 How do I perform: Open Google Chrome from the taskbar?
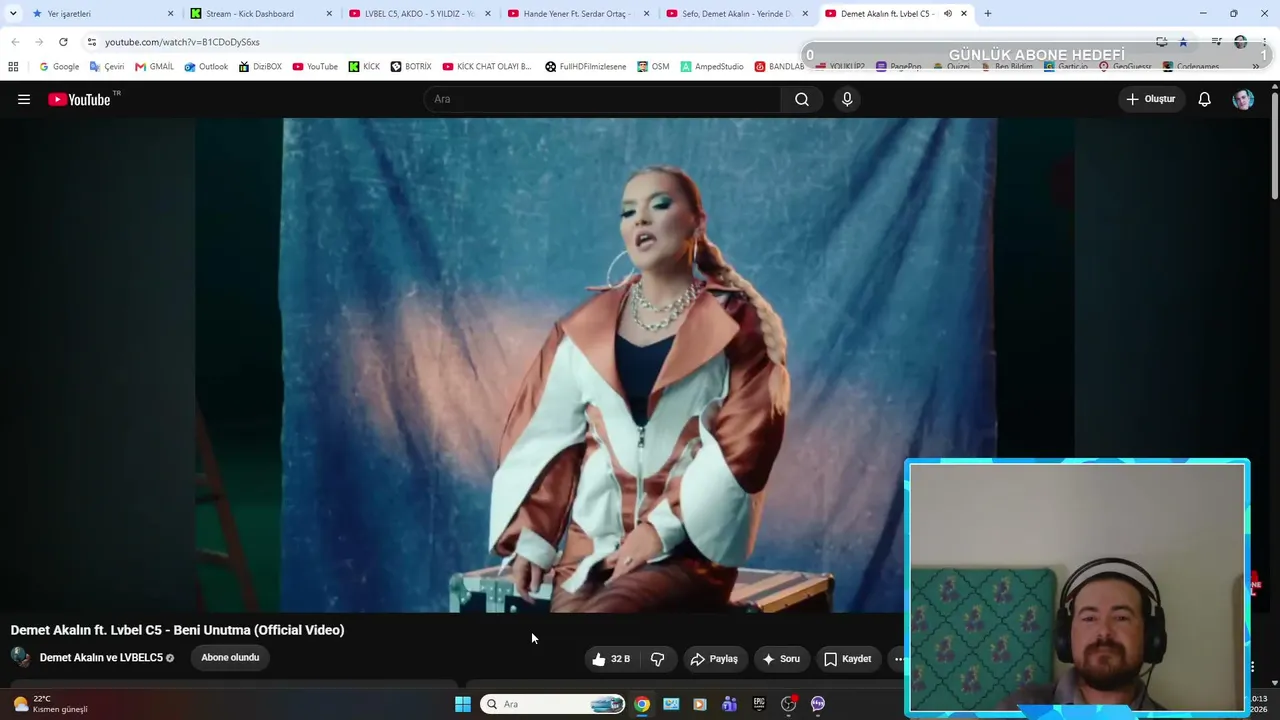click(x=642, y=704)
